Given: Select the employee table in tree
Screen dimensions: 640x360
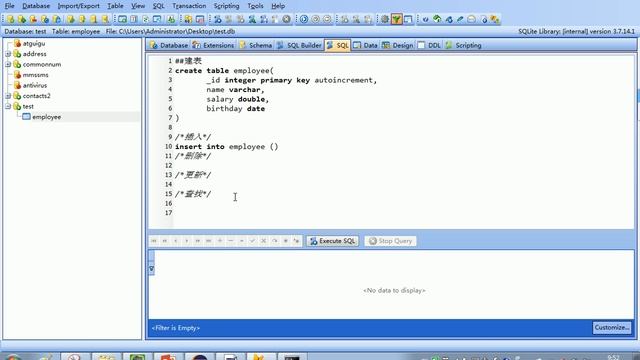Looking at the screenshot, I should coord(47,117).
